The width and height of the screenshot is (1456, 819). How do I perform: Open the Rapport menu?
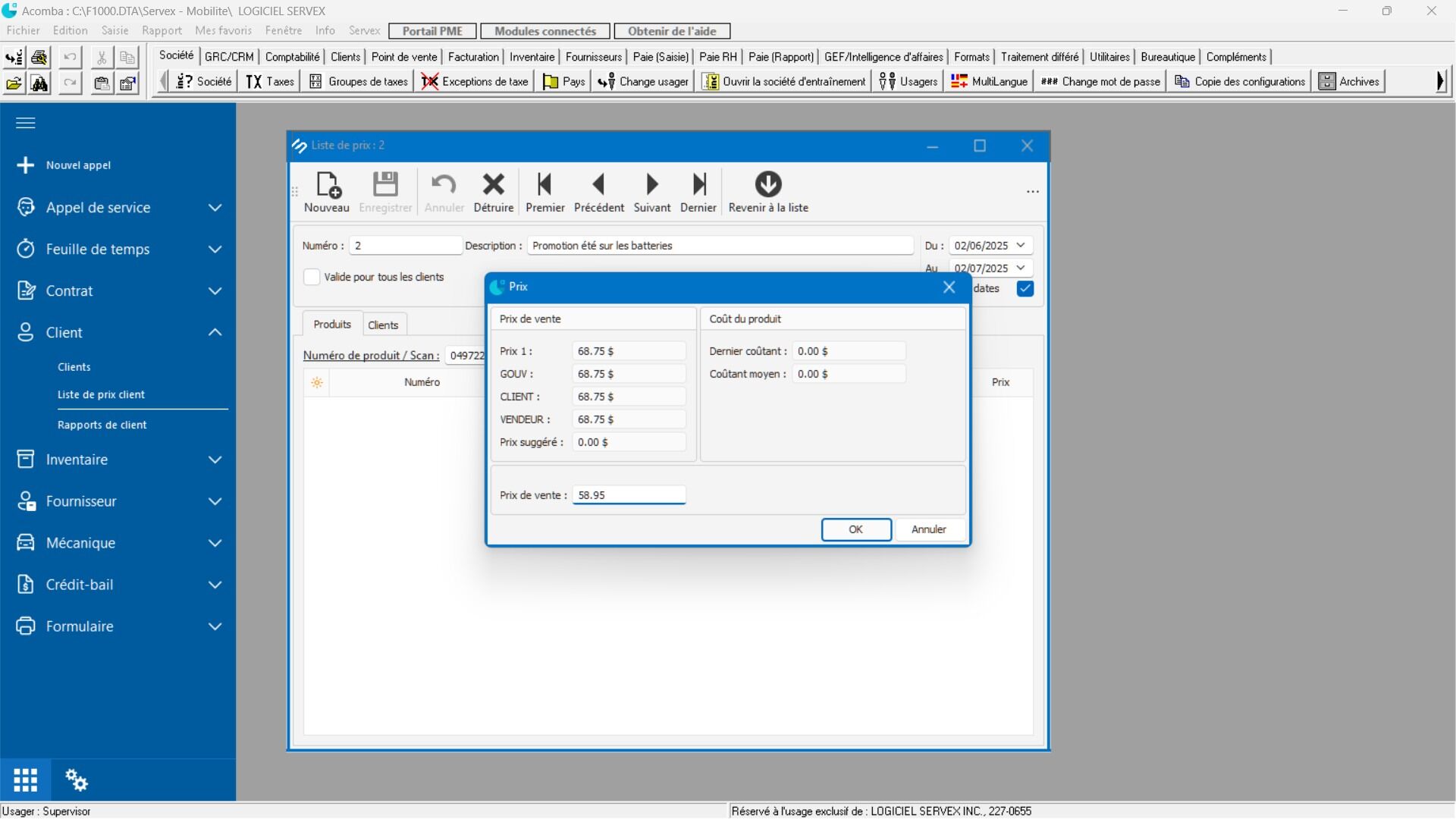point(162,31)
